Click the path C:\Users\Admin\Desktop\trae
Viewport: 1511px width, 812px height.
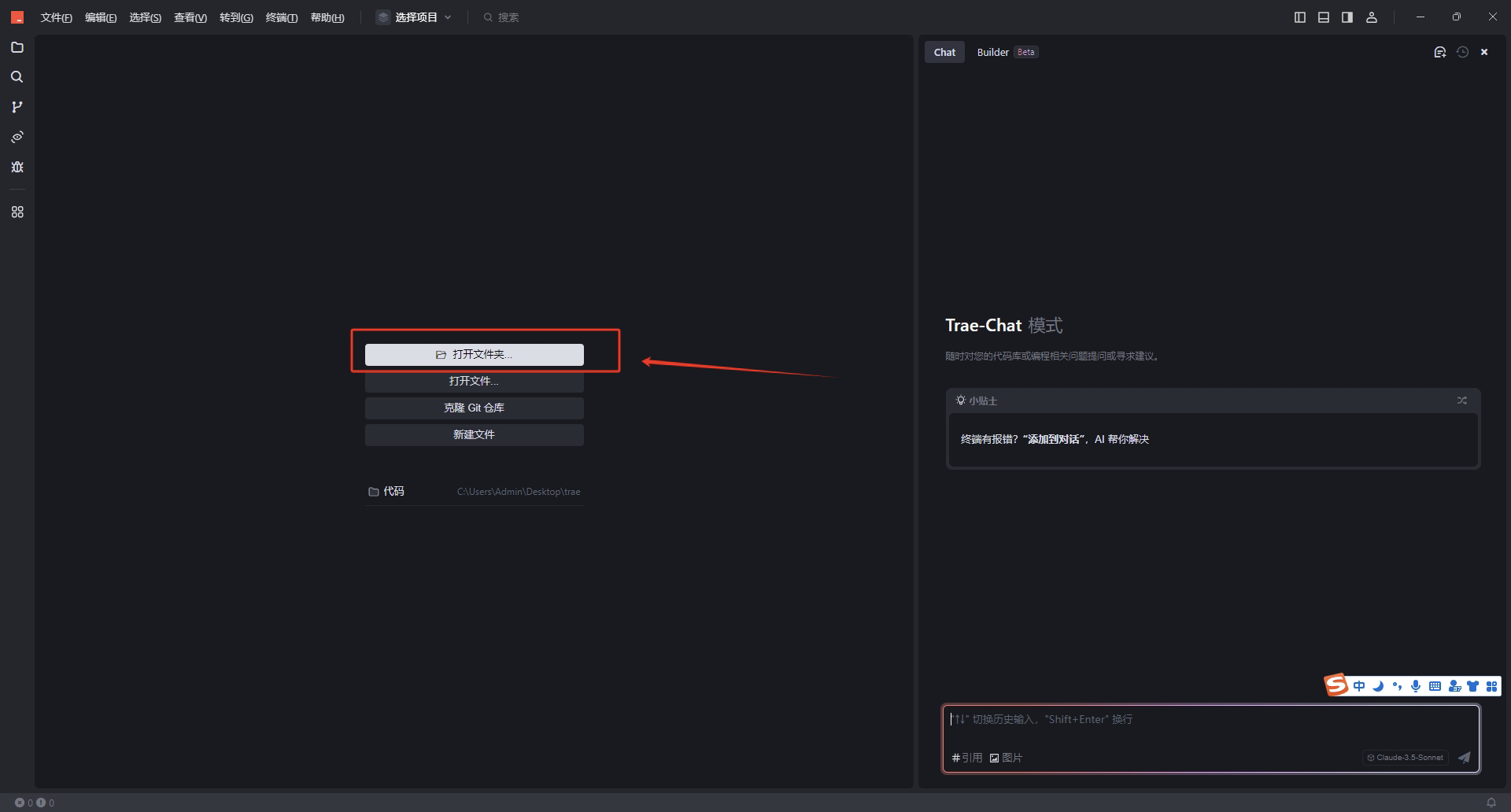click(x=519, y=492)
